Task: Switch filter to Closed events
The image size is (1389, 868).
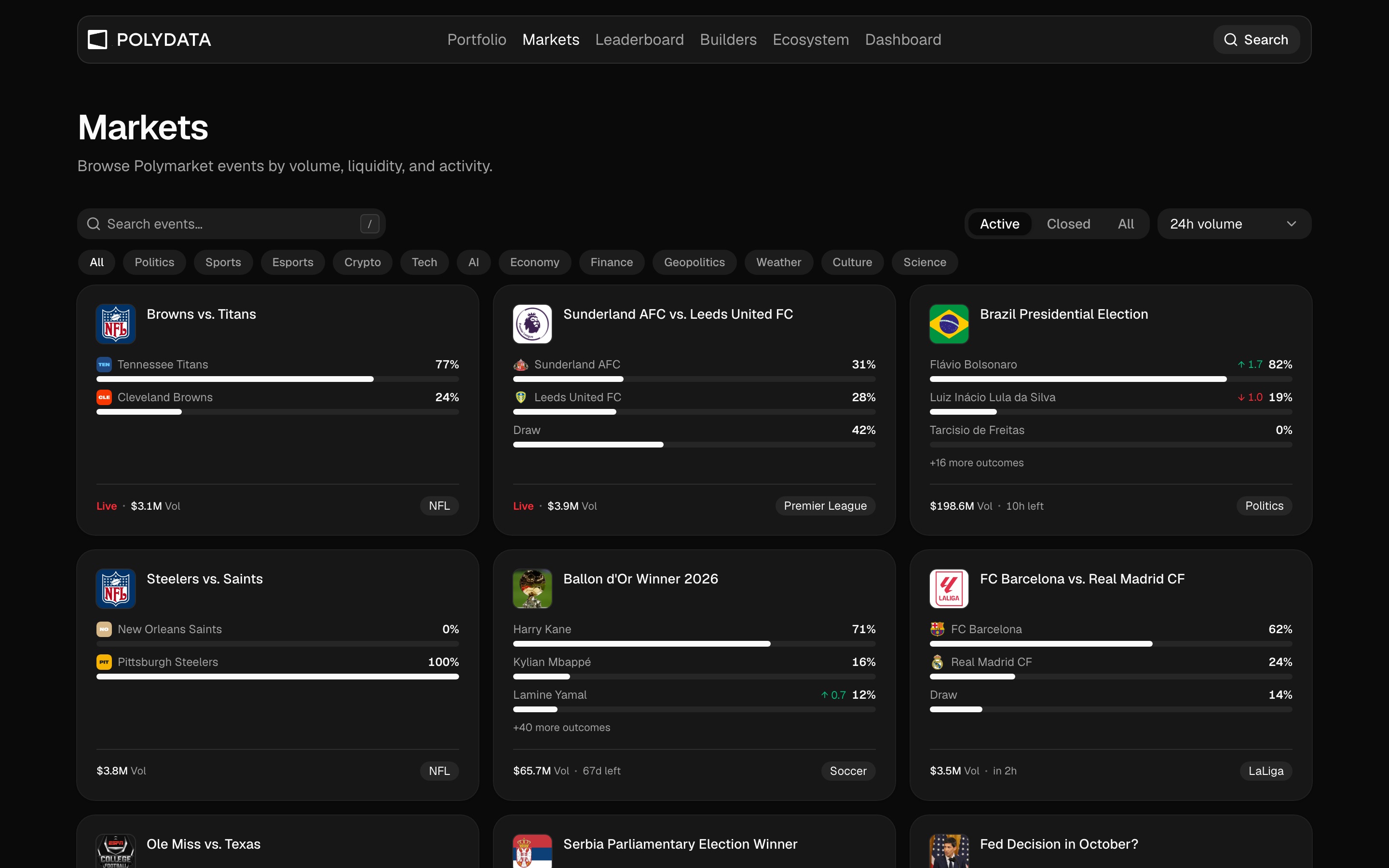Action: click(1068, 224)
